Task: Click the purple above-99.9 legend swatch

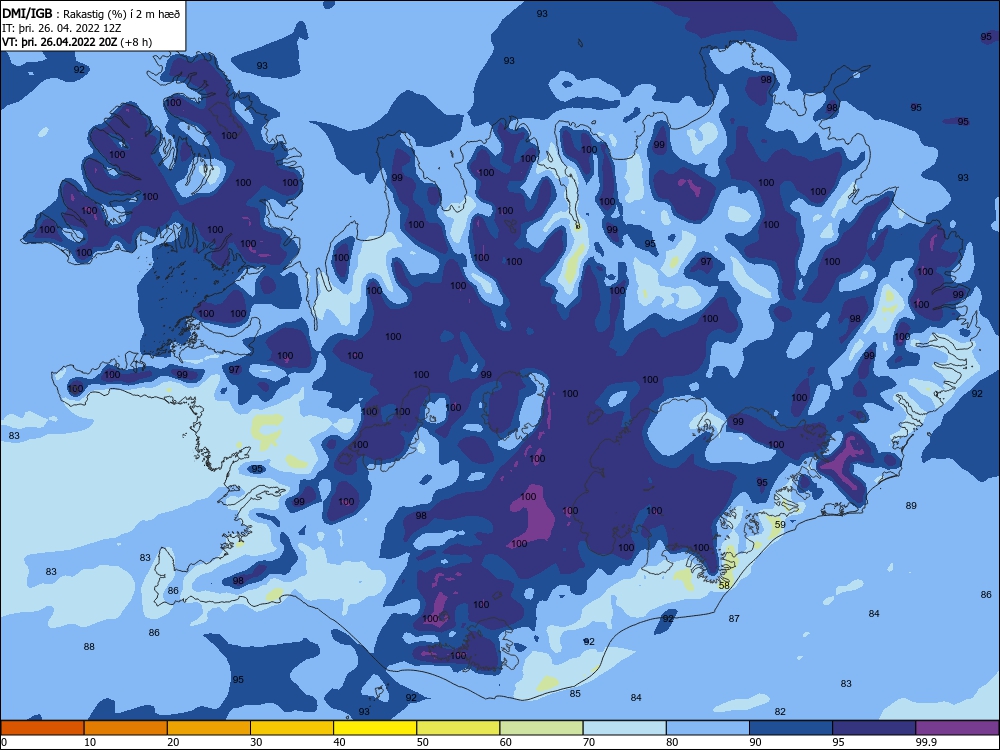Action: pyautogui.click(x=957, y=728)
